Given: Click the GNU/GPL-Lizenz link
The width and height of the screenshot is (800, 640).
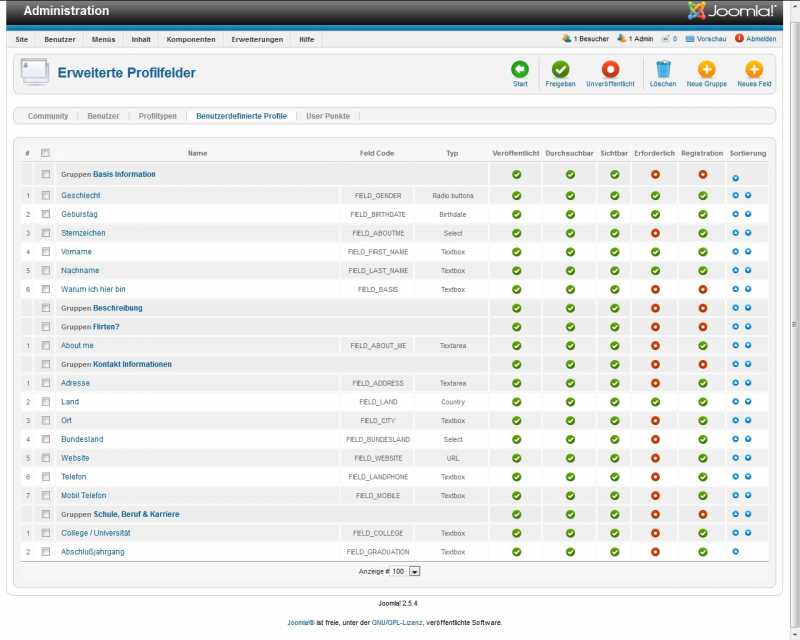Looking at the screenshot, I should point(398,622).
